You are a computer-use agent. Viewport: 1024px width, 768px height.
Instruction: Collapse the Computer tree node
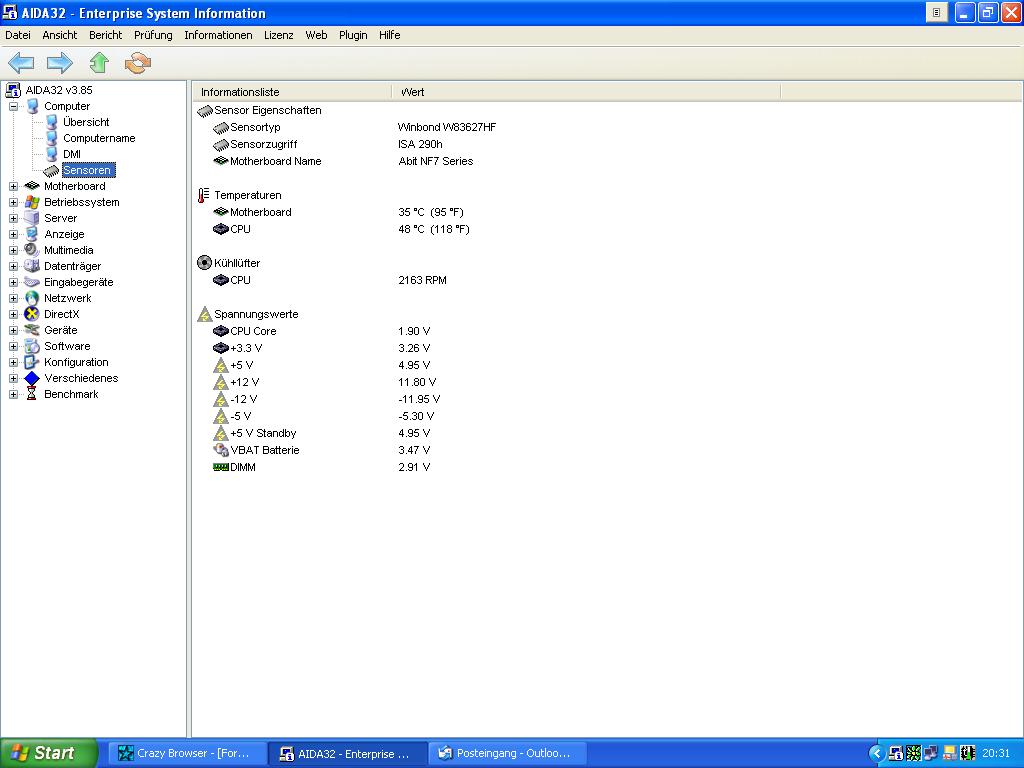13,106
